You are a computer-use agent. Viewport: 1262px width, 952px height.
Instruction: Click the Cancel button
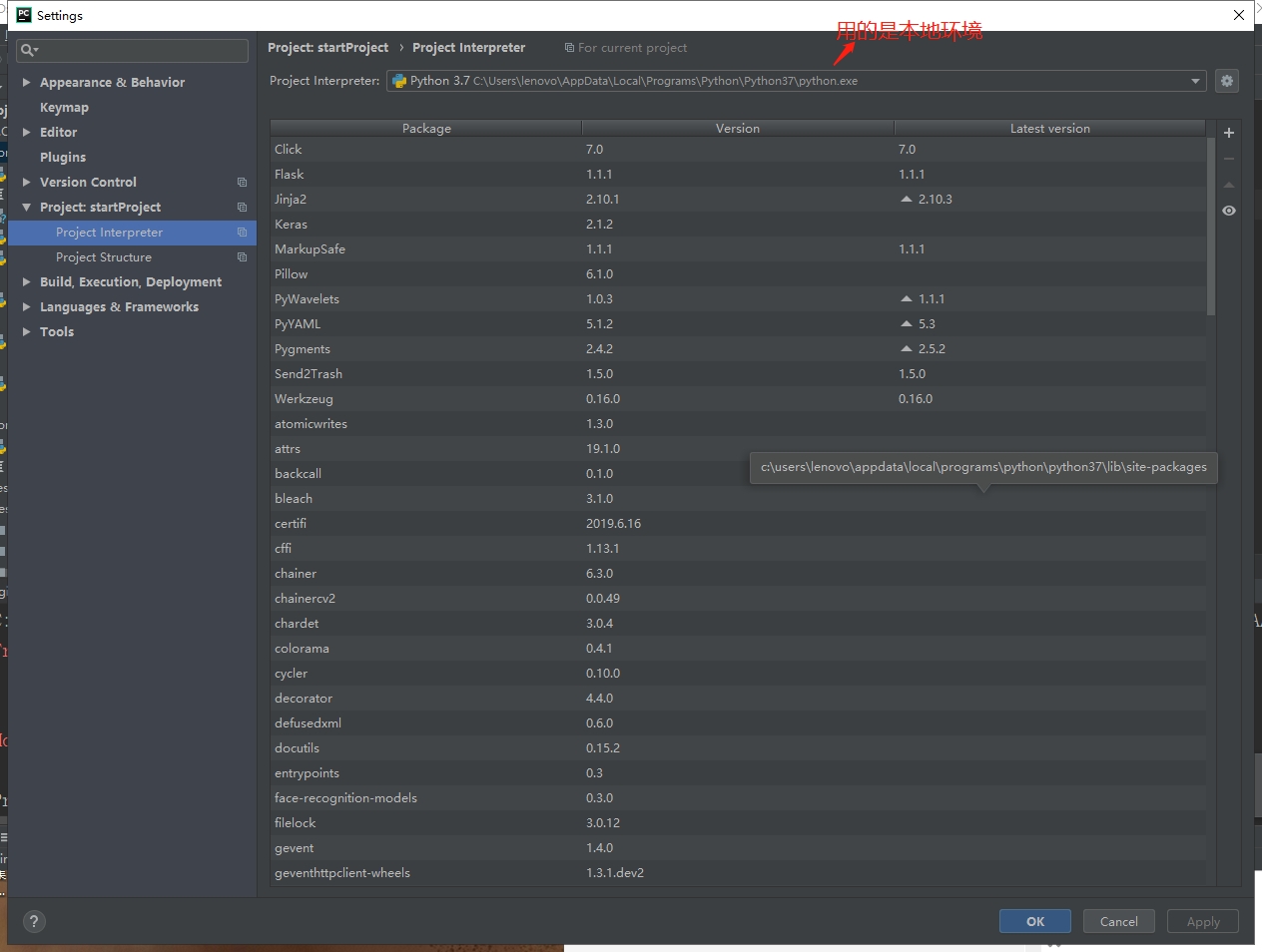(x=1118, y=921)
